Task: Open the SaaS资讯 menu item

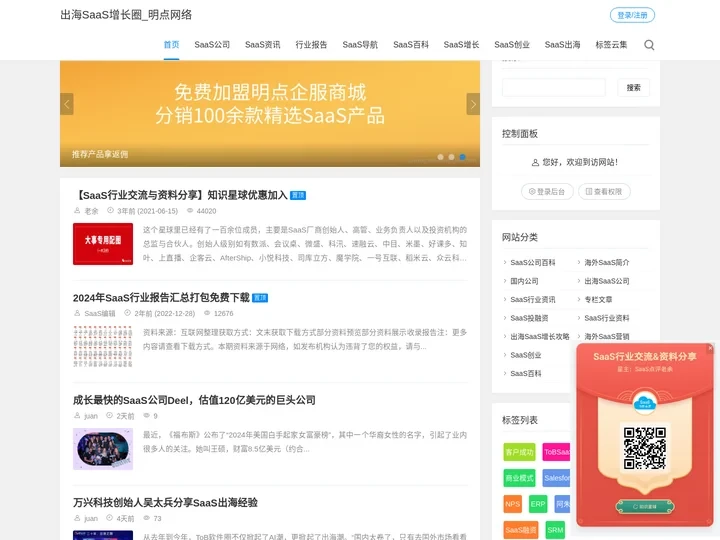Action: tap(263, 45)
